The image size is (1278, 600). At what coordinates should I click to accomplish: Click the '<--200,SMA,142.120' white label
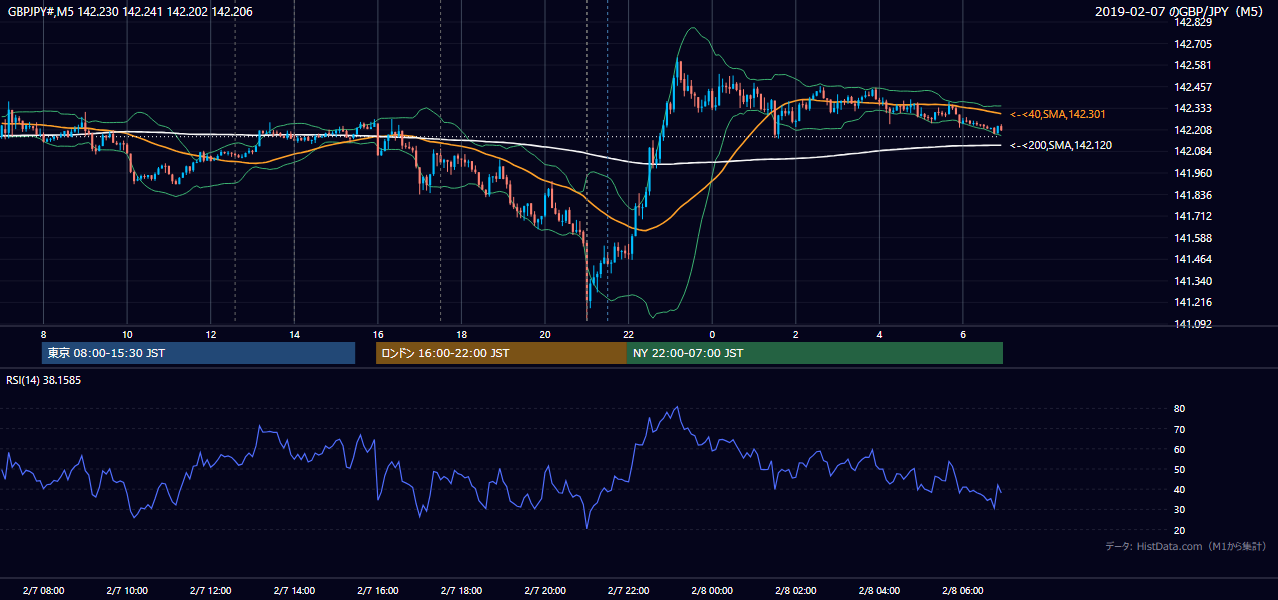point(1062,146)
